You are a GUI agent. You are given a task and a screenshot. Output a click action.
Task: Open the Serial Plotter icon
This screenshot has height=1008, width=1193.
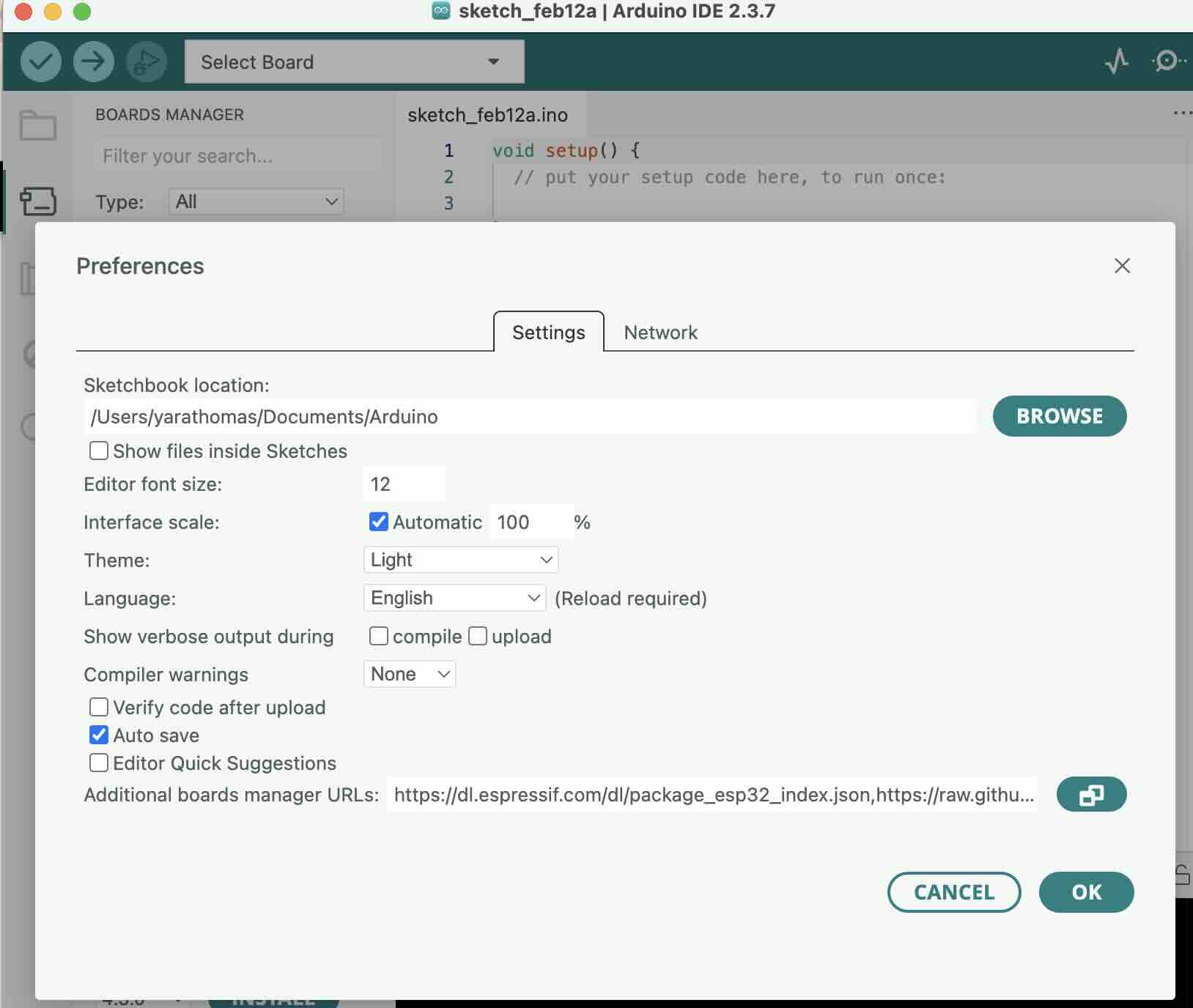[1116, 62]
